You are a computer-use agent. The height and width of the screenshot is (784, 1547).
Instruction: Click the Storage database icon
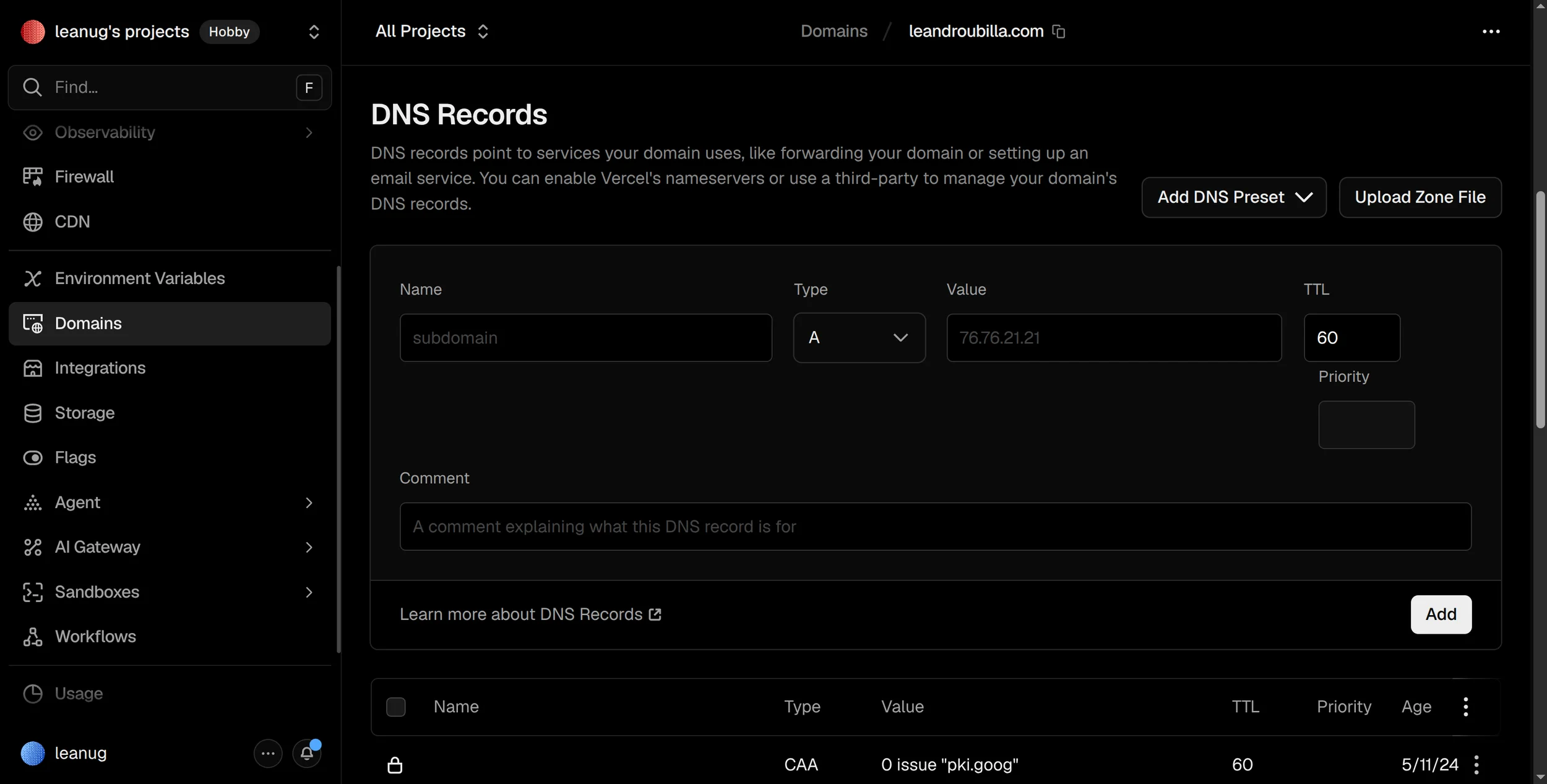tap(33, 413)
